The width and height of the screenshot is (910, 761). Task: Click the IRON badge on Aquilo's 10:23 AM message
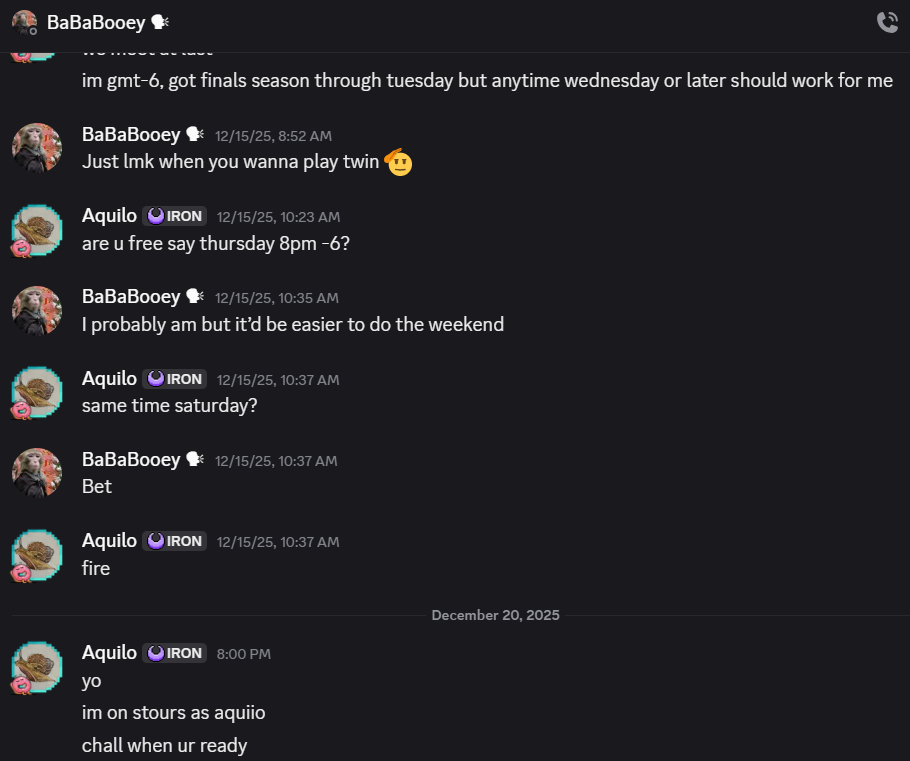click(175, 216)
